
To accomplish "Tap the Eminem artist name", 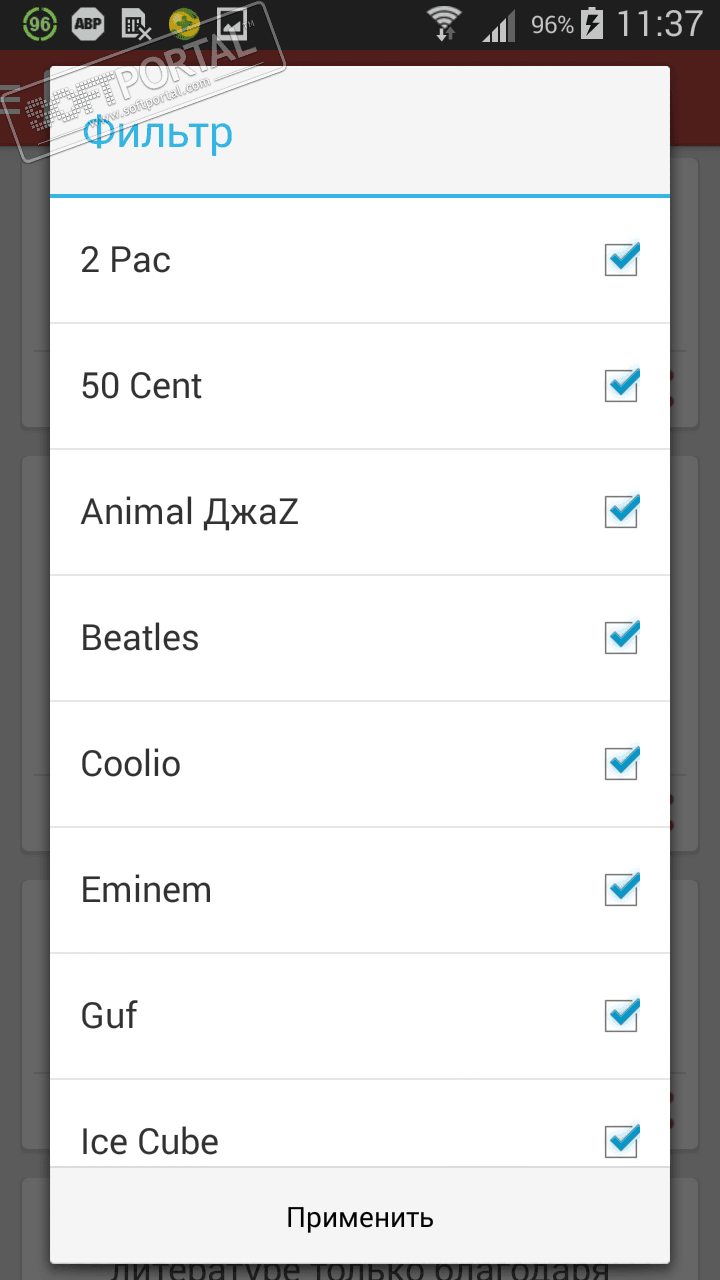I will pos(146,890).
